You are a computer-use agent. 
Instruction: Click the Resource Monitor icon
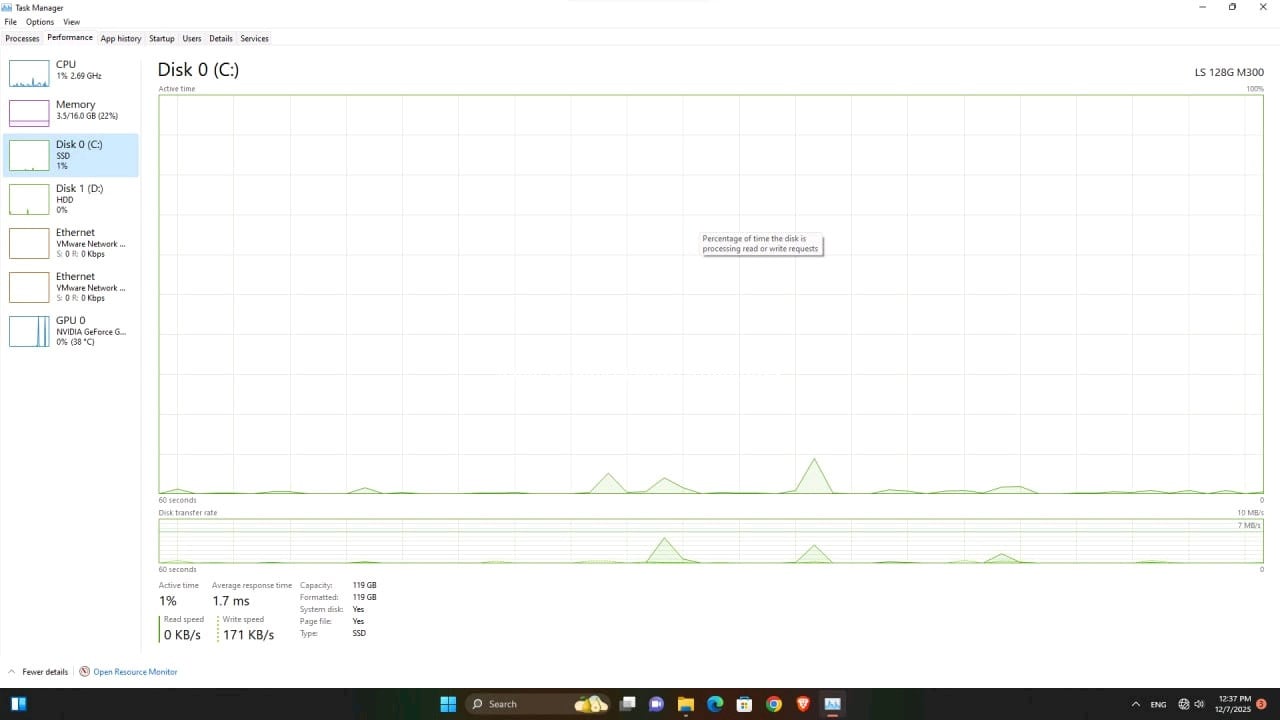(x=84, y=672)
